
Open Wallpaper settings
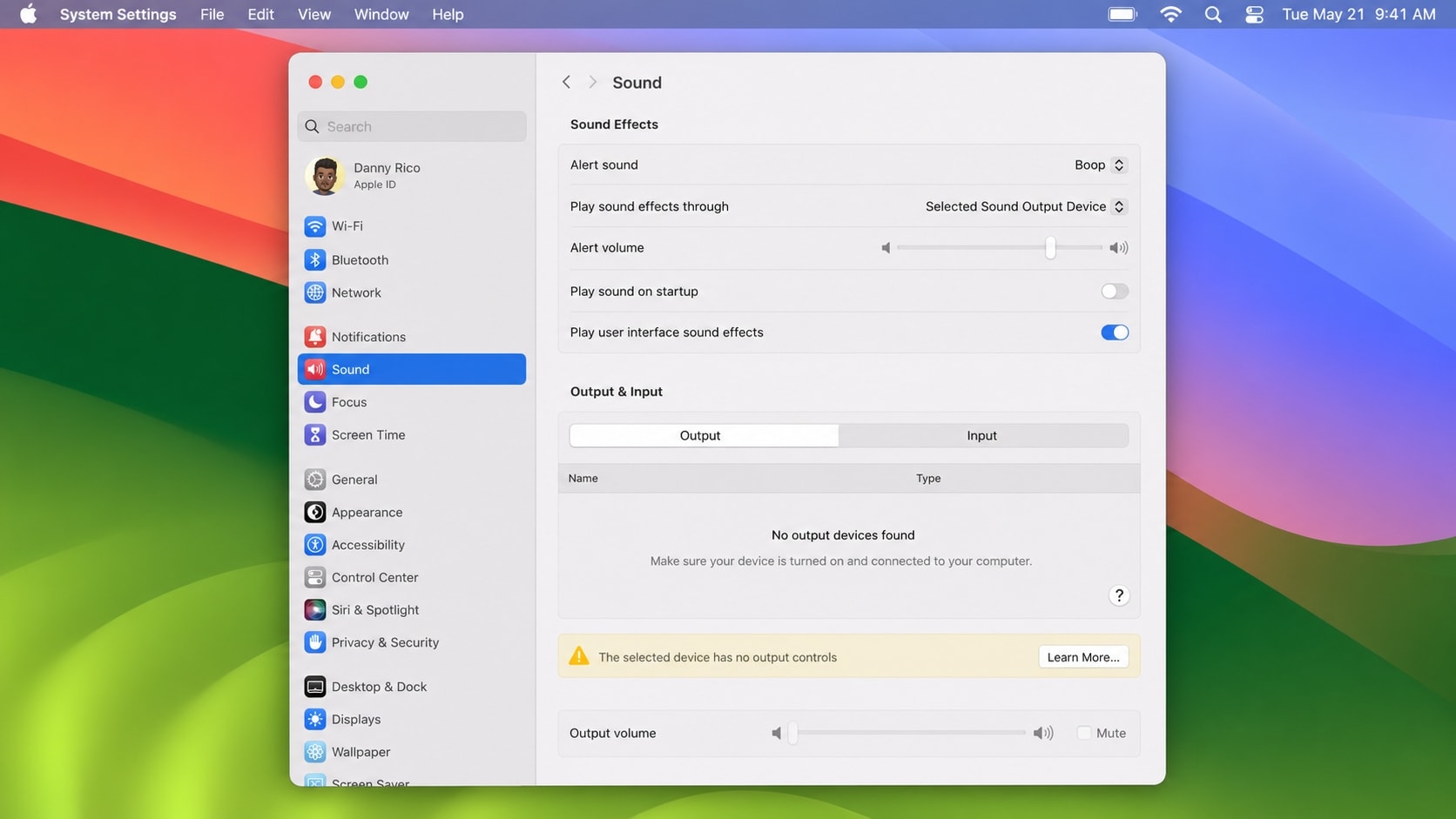coord(411,752)
